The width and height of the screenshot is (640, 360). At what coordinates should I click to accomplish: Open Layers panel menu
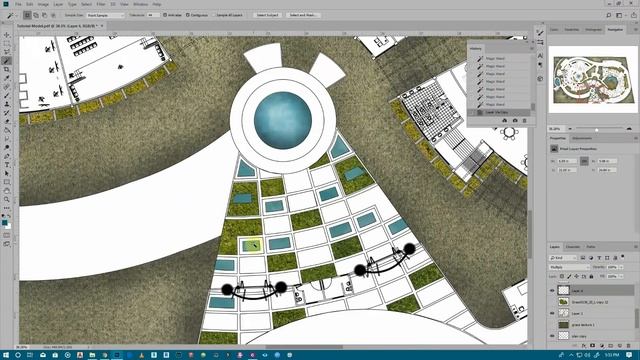point(636,247)
